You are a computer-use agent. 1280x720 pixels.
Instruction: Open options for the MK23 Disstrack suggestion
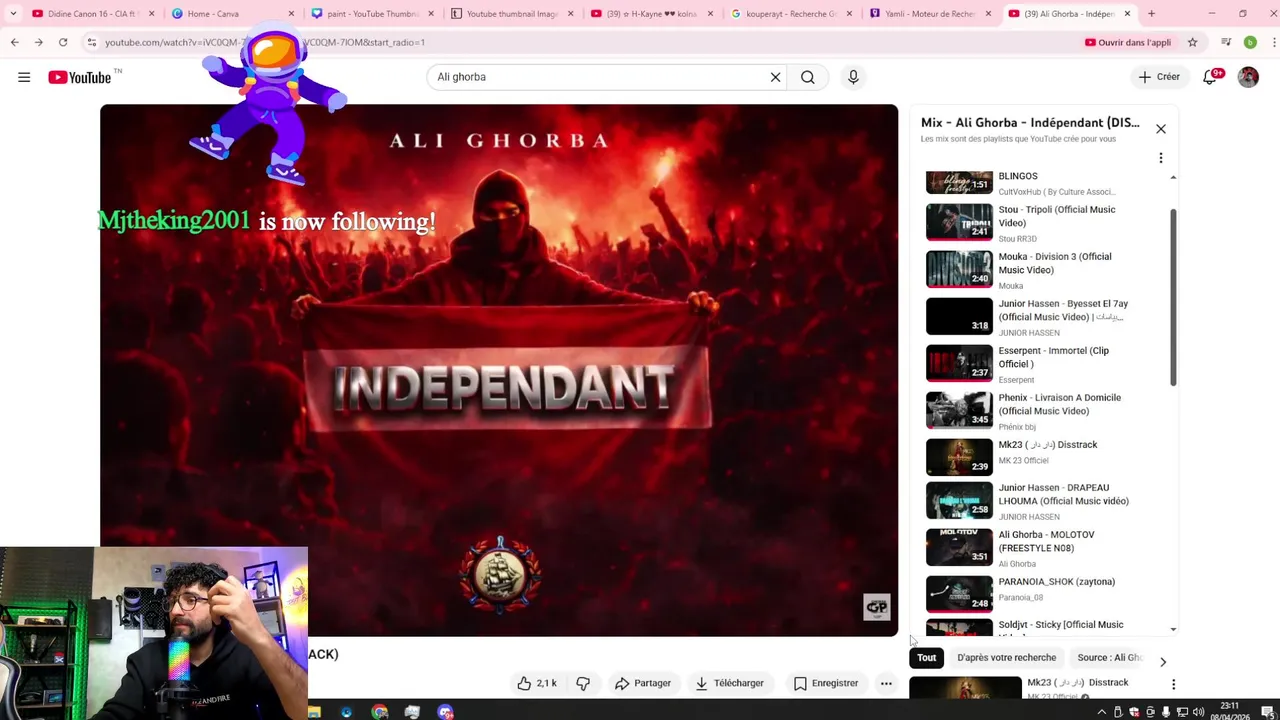pos(1173,684)
